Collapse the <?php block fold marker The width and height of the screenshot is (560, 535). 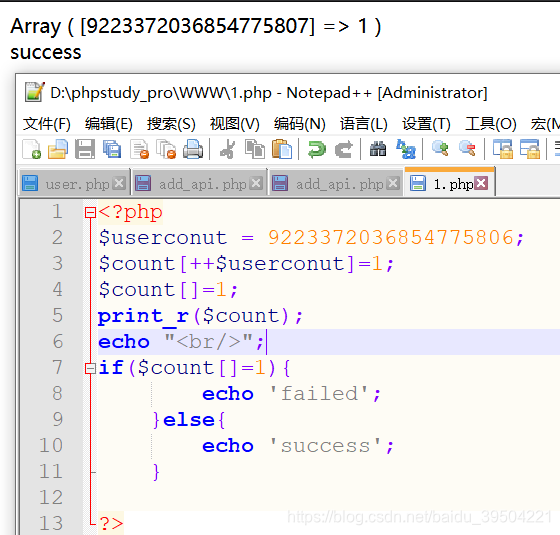(x=90, y=212)
